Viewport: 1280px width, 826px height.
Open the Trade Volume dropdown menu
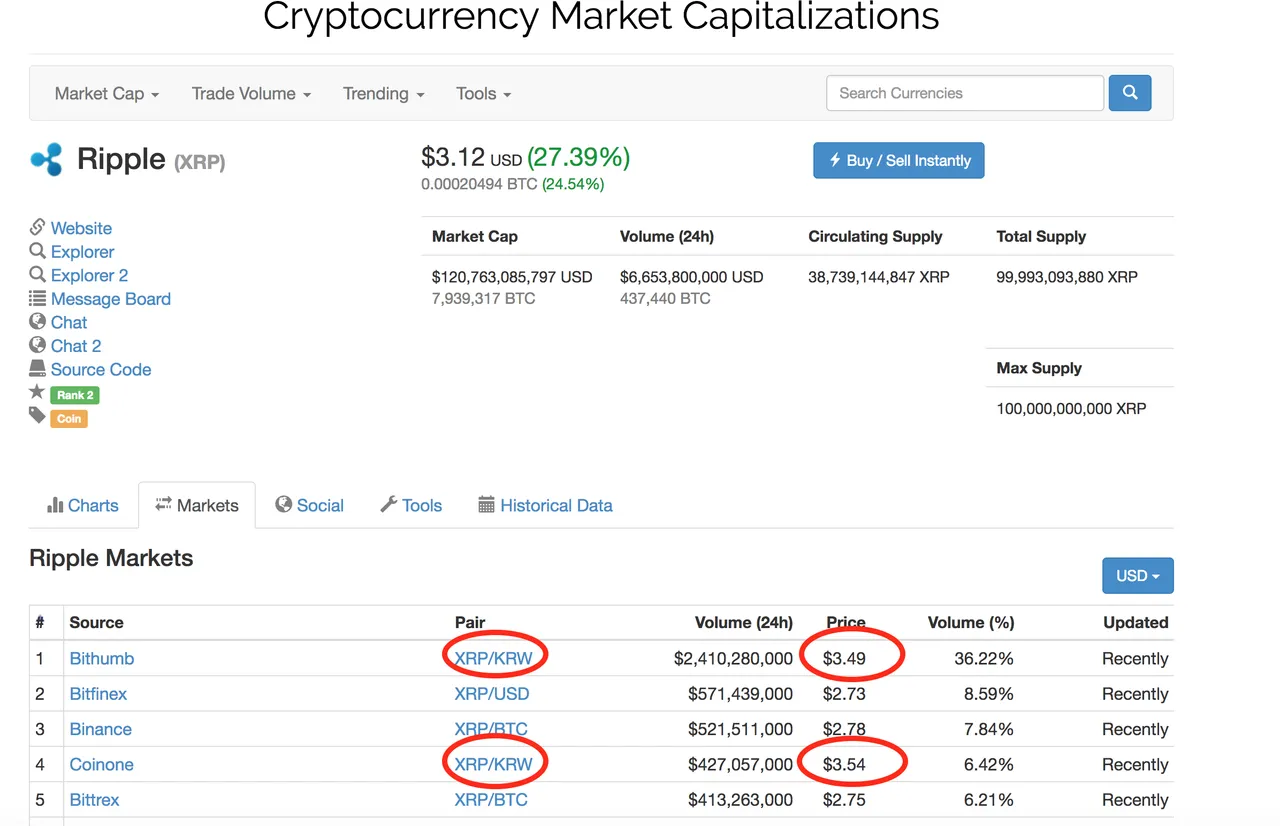(x=251, y=93)
